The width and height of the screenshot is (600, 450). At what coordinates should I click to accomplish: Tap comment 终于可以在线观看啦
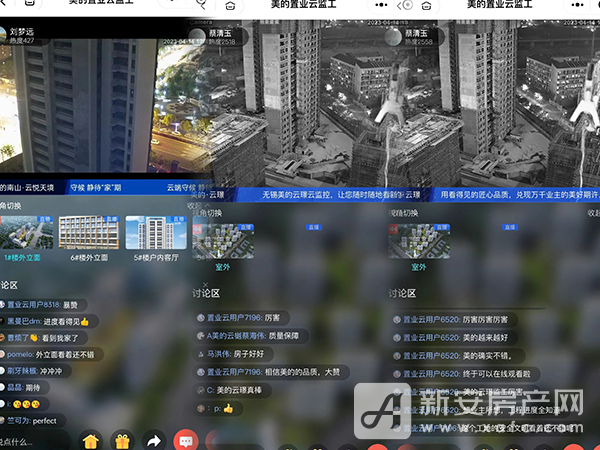[465, 373]
